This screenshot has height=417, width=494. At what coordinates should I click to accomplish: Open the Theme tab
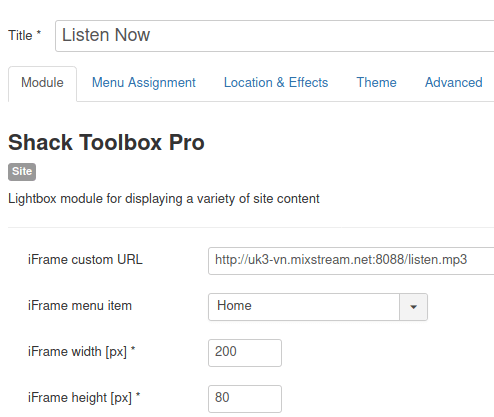click(377, 82)
